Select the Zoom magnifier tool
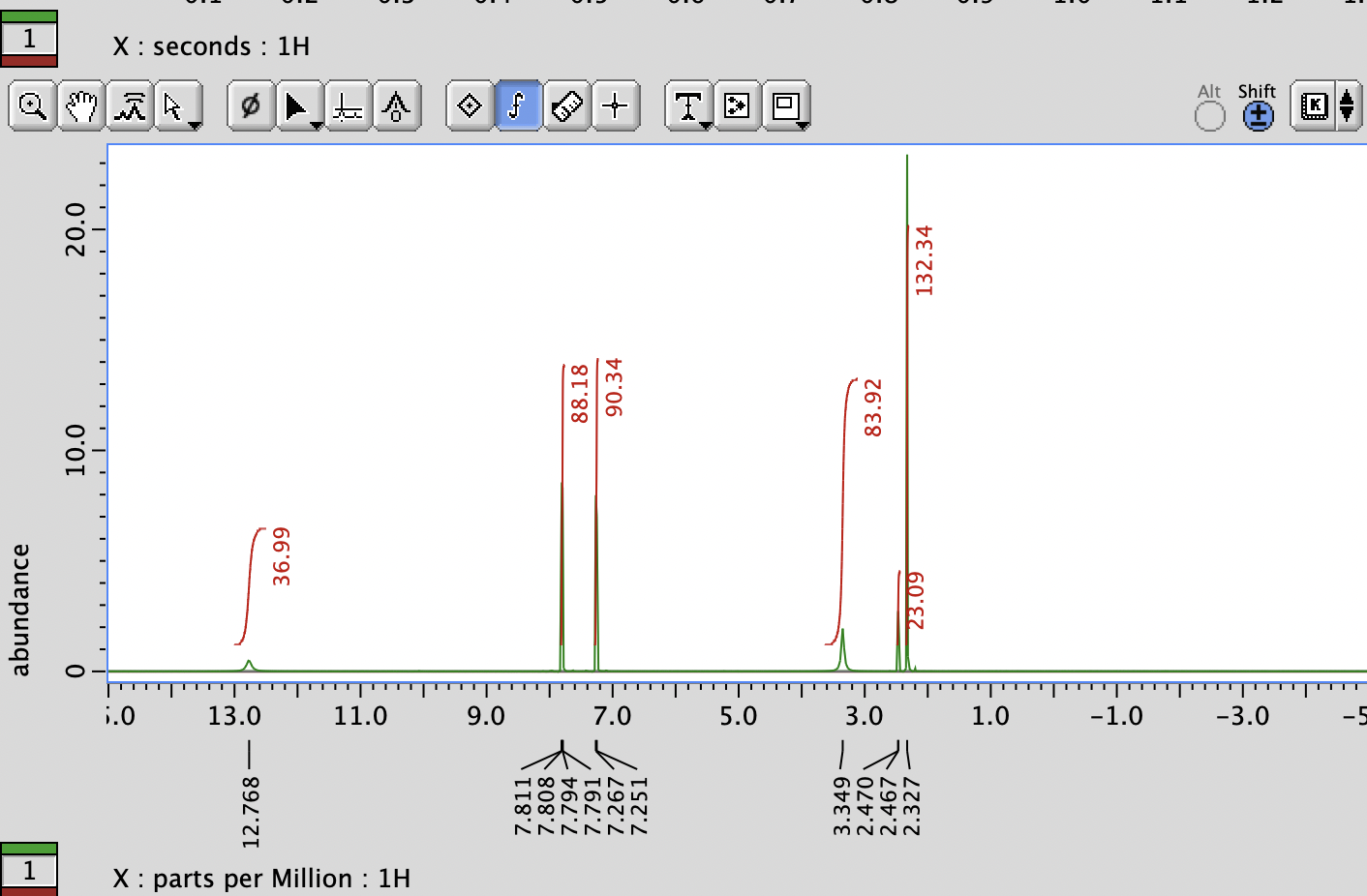This screenshot has width=1367, height=896. coord(32,106)
